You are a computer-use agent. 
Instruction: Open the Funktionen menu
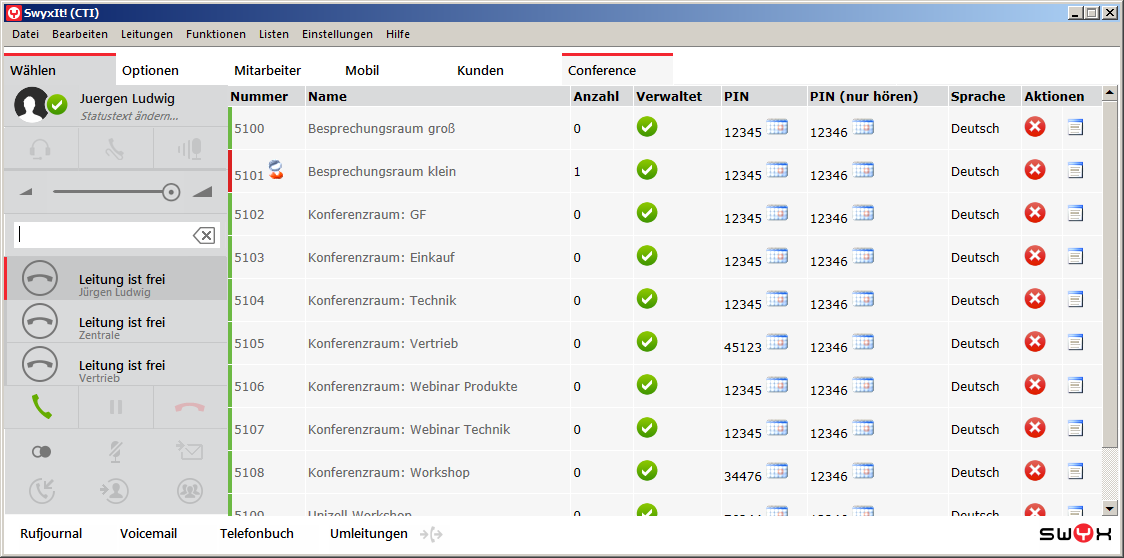(215, 34)
